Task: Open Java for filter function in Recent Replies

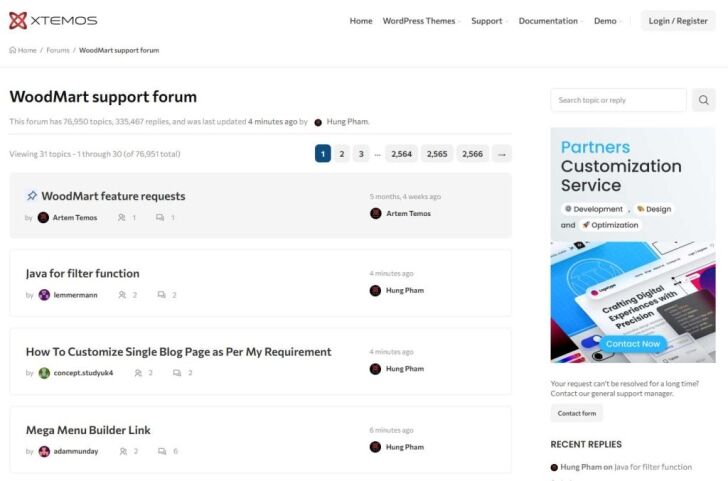Action: 653,467
